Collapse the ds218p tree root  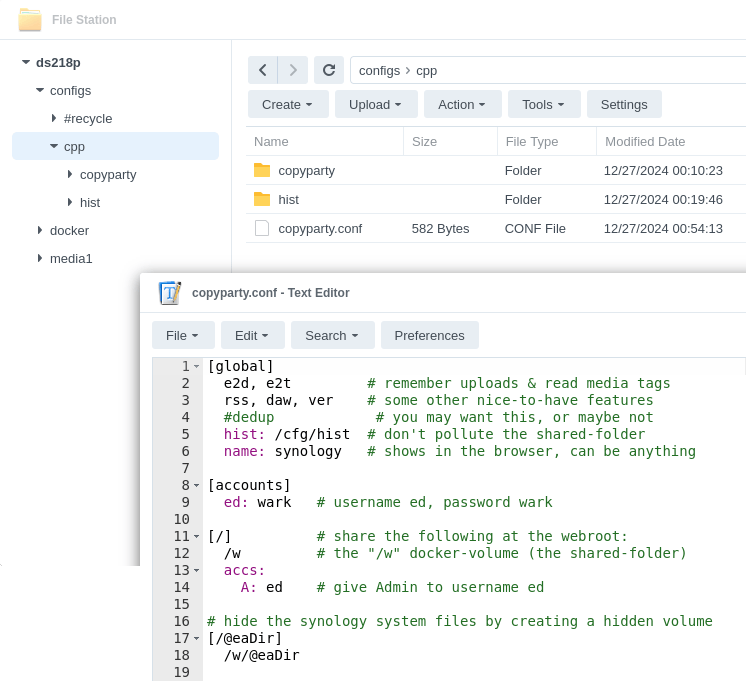click(26, 62)
